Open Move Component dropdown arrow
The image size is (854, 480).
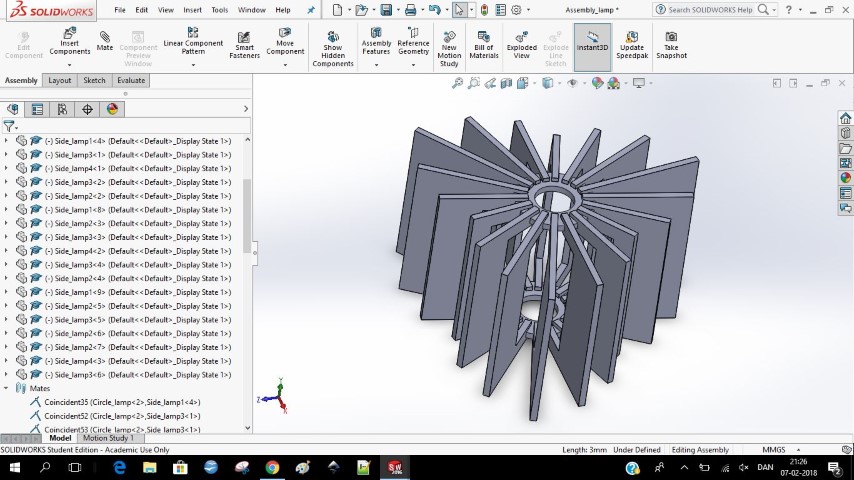coord(285,65)
